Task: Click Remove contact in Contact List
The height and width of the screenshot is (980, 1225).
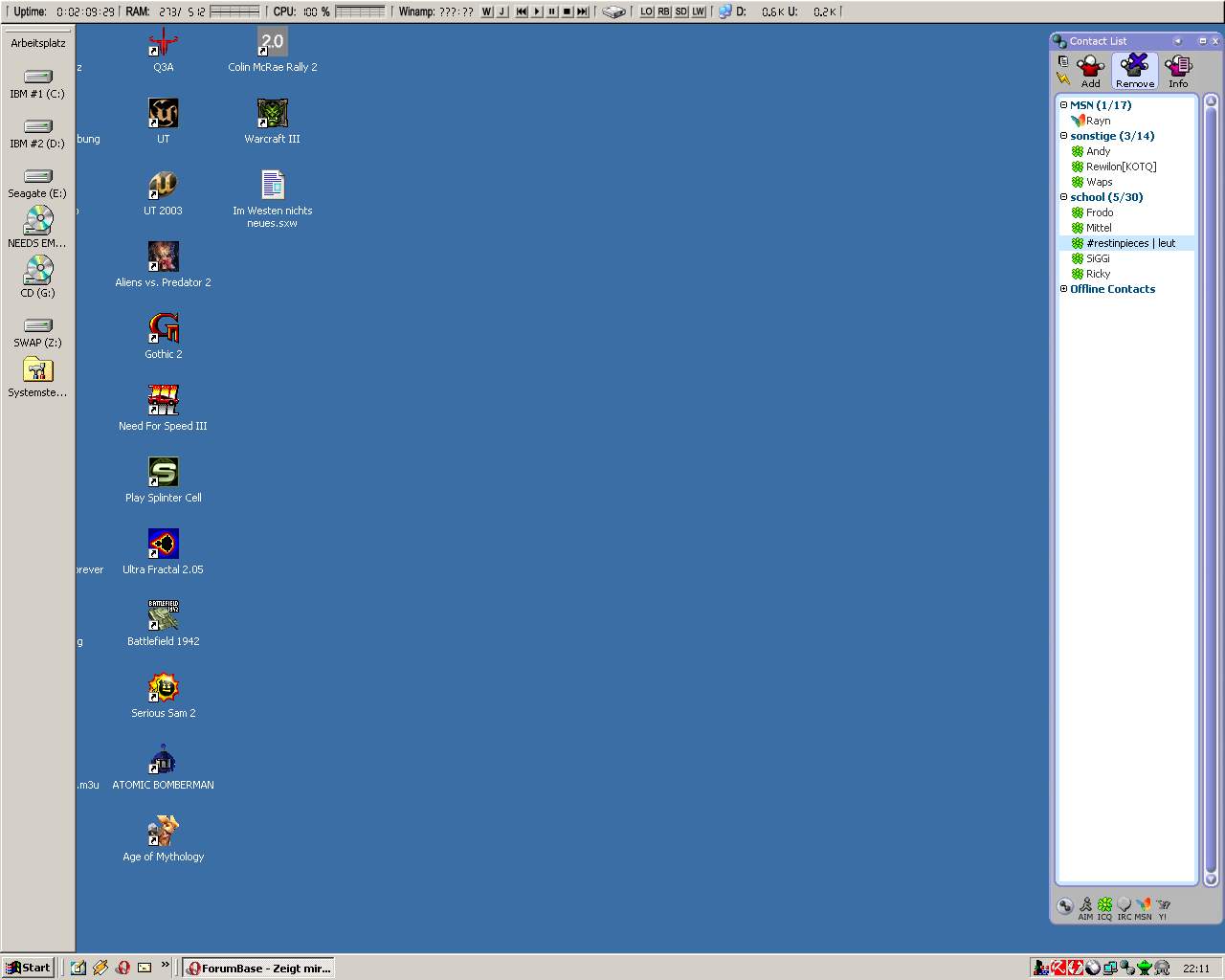Action: pyautogui.click(x=1135, y=71)
